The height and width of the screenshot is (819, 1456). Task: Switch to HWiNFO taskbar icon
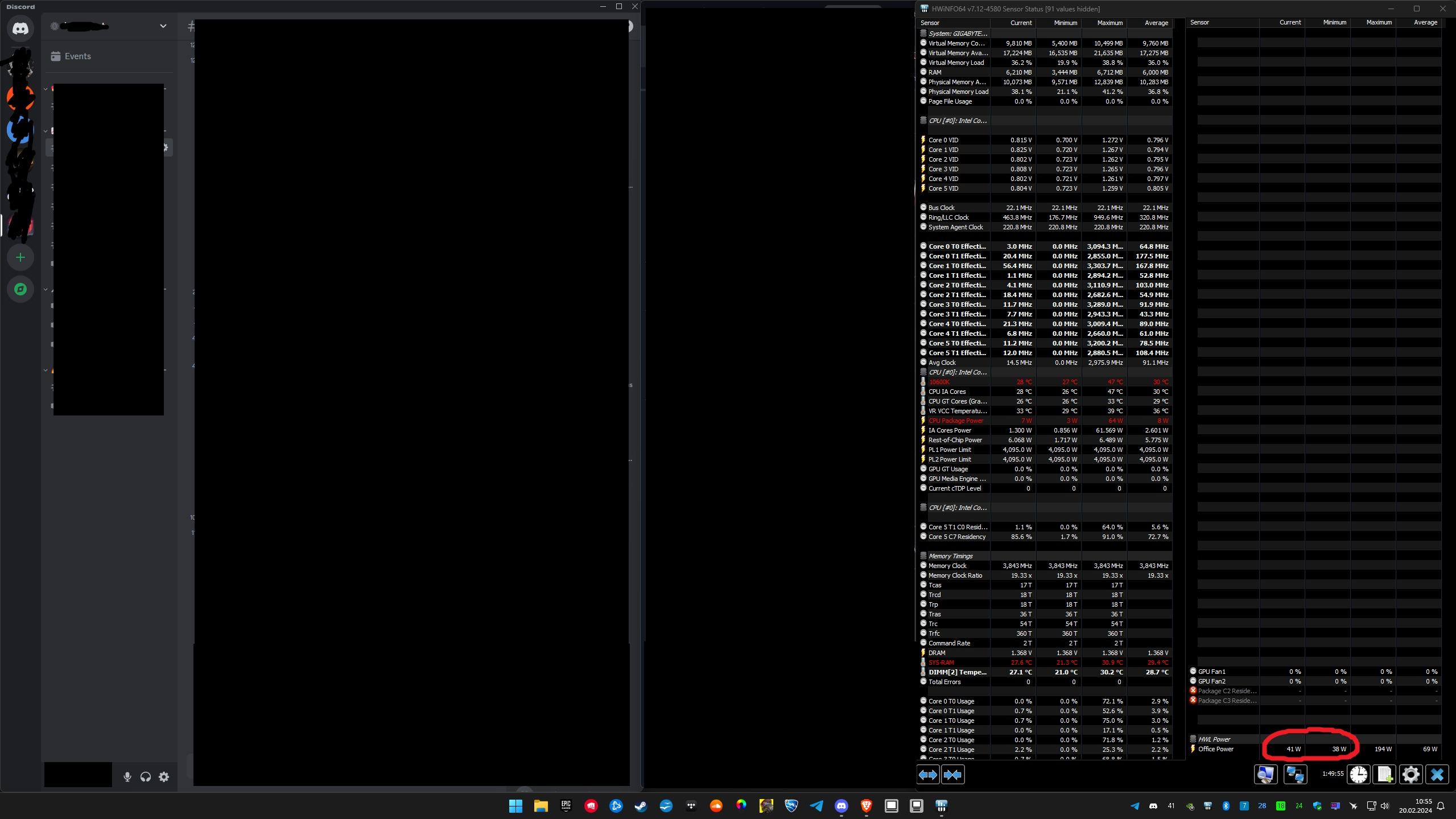click(x=941, y=806)
